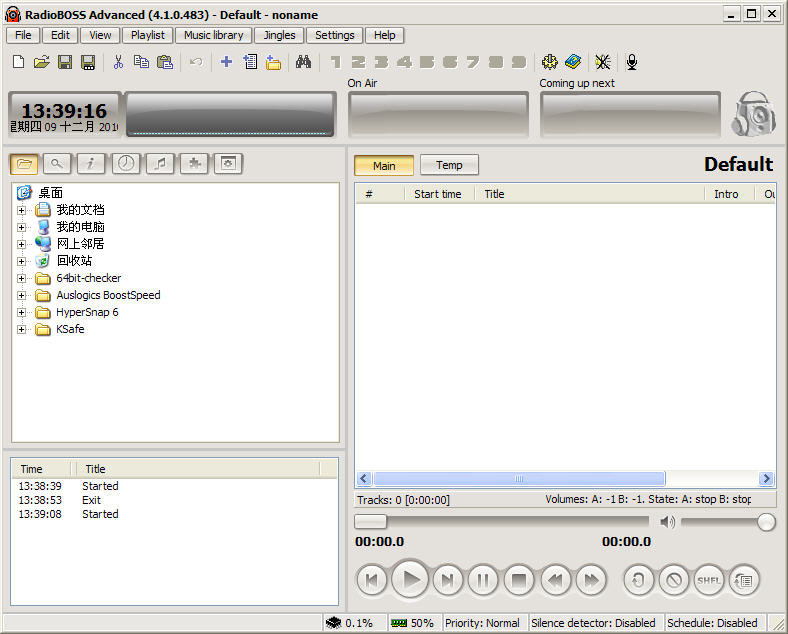Toggle the SHFL shuffle button
Image resolution: width=788 pixels, height=634 pixels.
point(708,579)
